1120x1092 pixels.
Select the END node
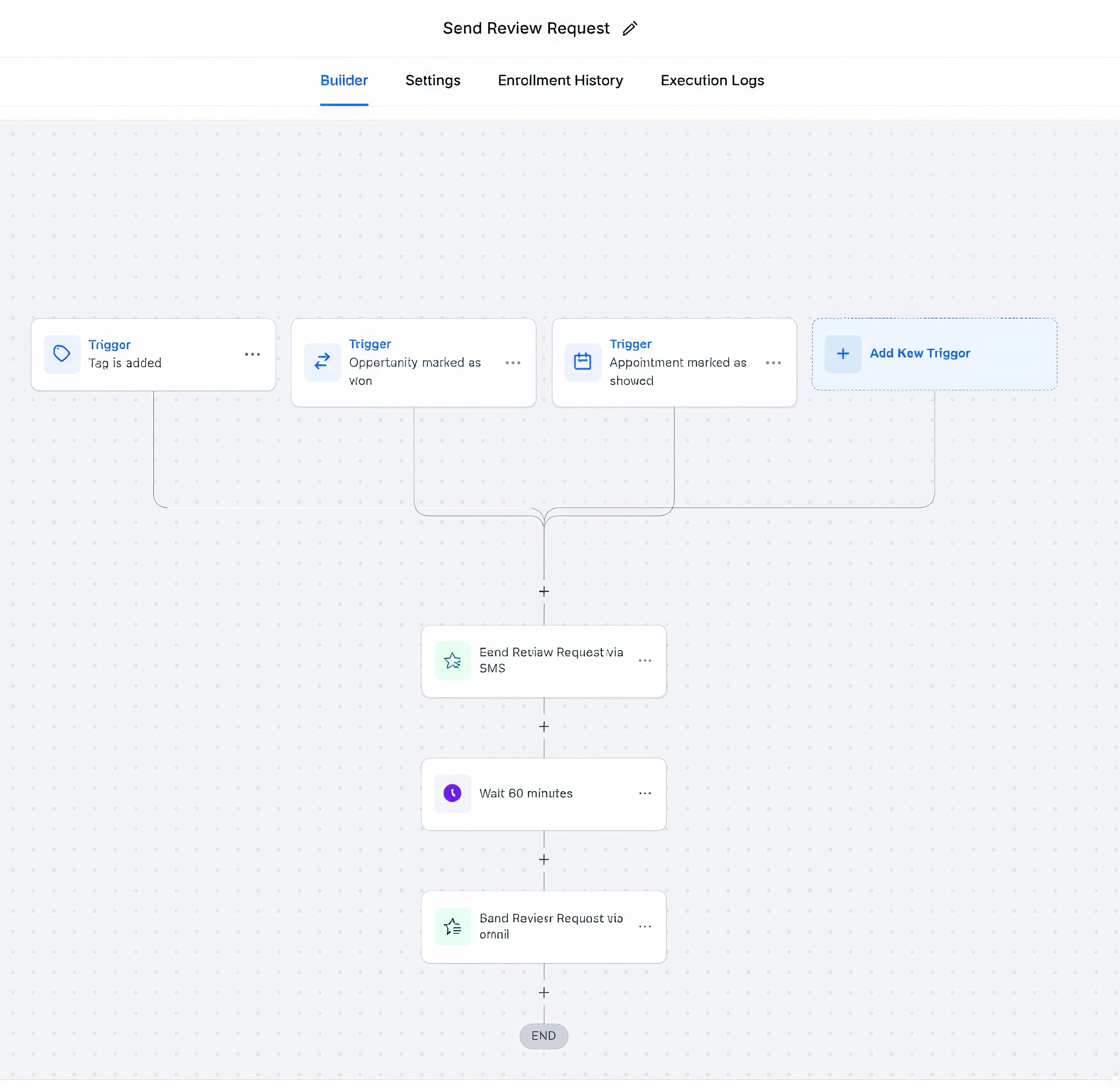coord(544,1036)
